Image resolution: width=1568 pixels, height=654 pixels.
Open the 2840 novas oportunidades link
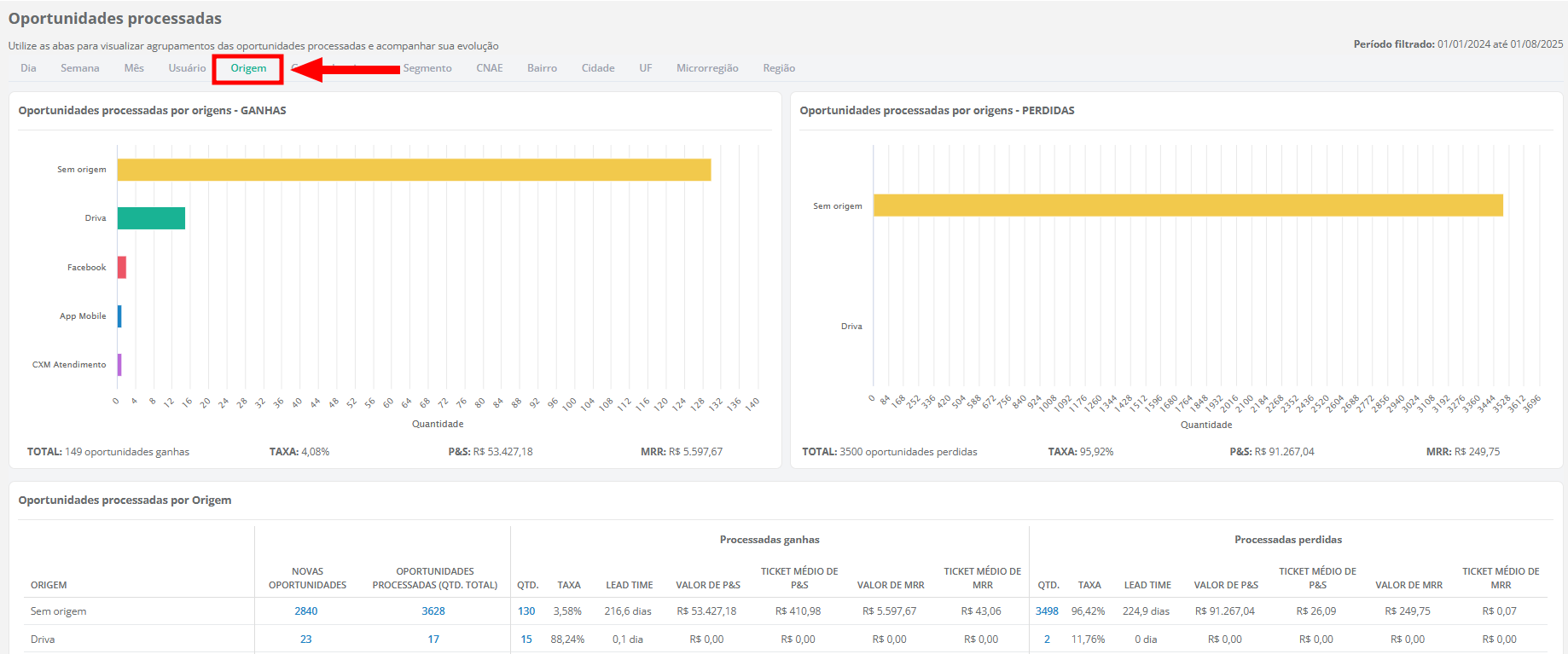click(x=306, y=611)
